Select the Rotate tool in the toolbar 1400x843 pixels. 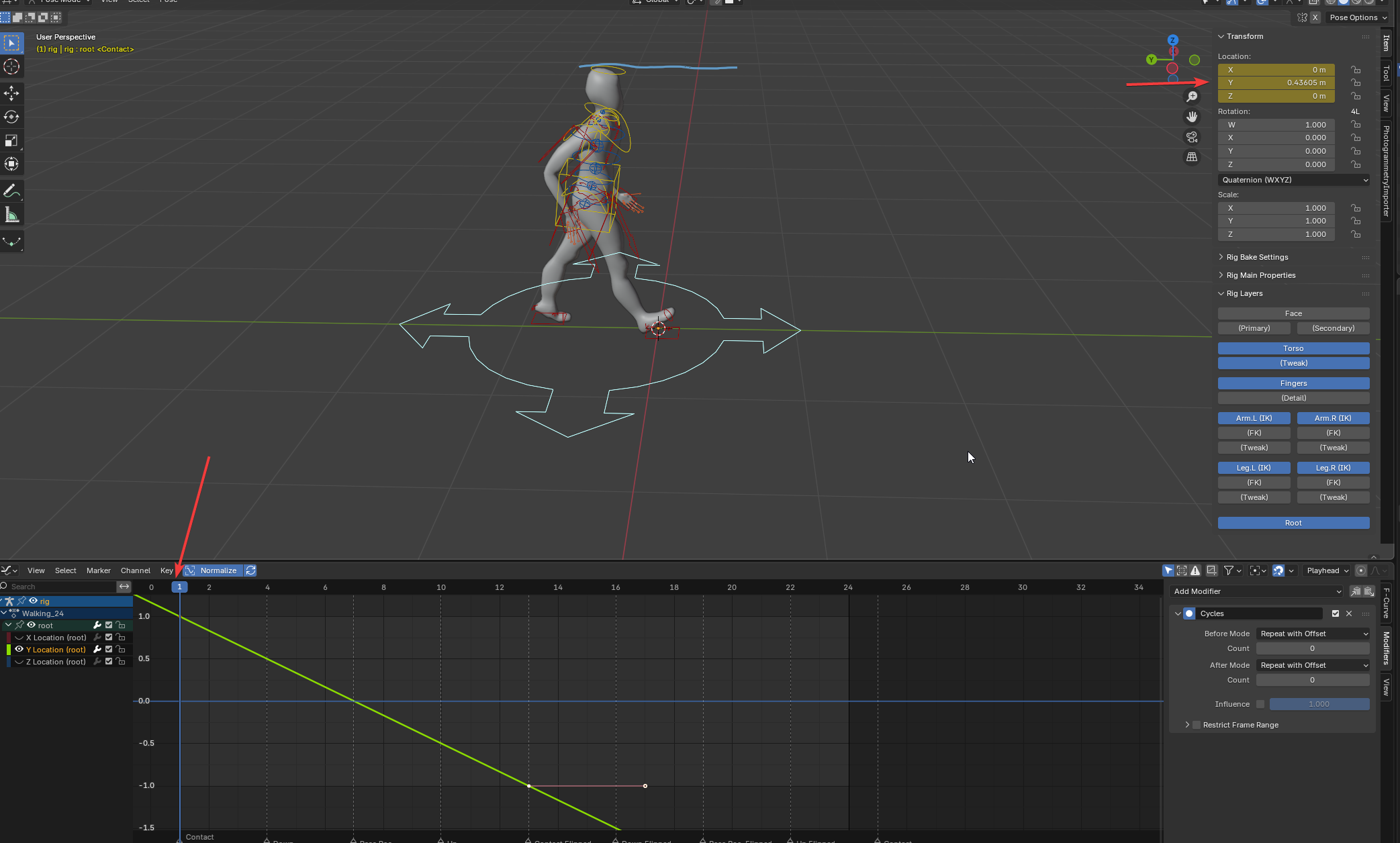(x=11, y=117)
